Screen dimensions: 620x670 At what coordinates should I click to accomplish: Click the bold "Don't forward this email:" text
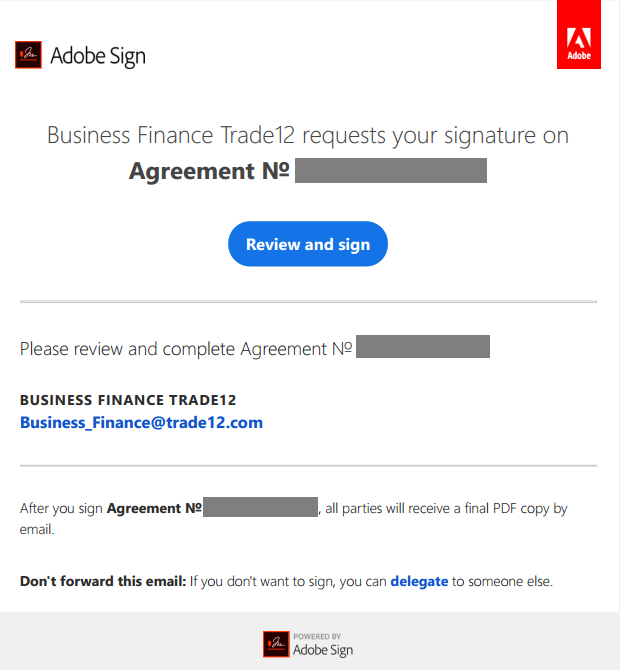(103, 582)
